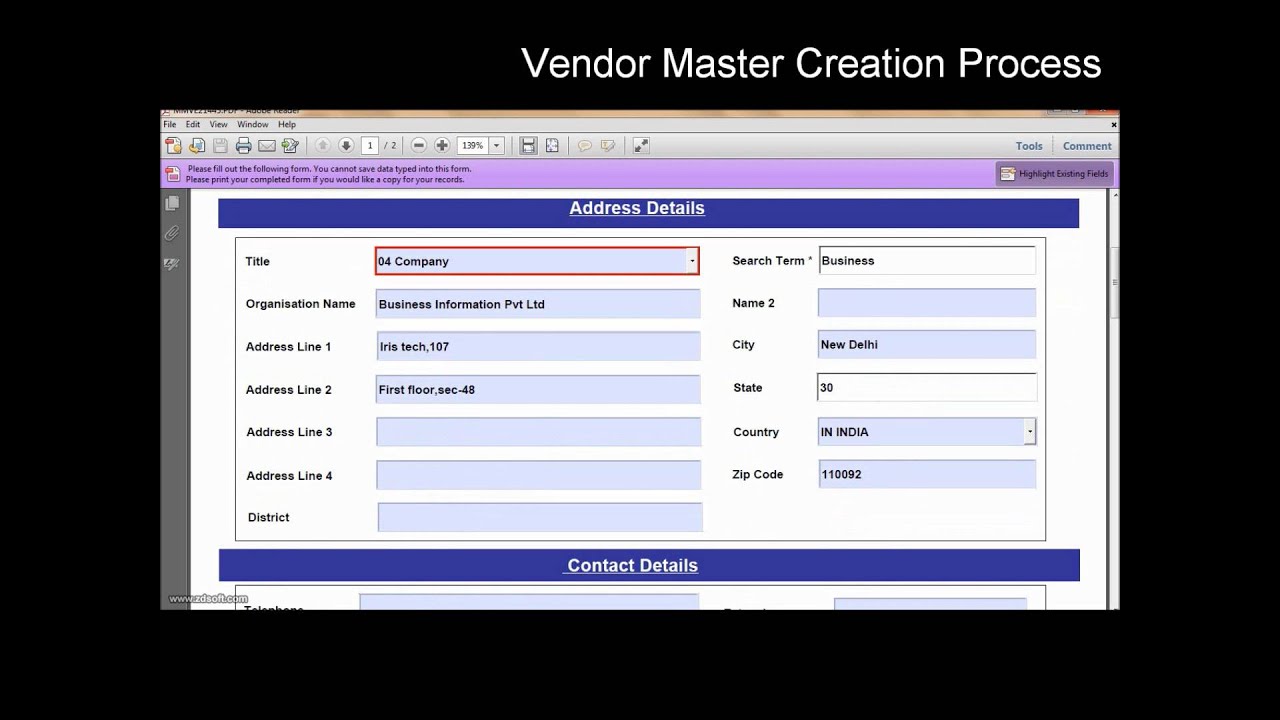
Task: Close the document with the small X
Action: [x=1114, y=125]
